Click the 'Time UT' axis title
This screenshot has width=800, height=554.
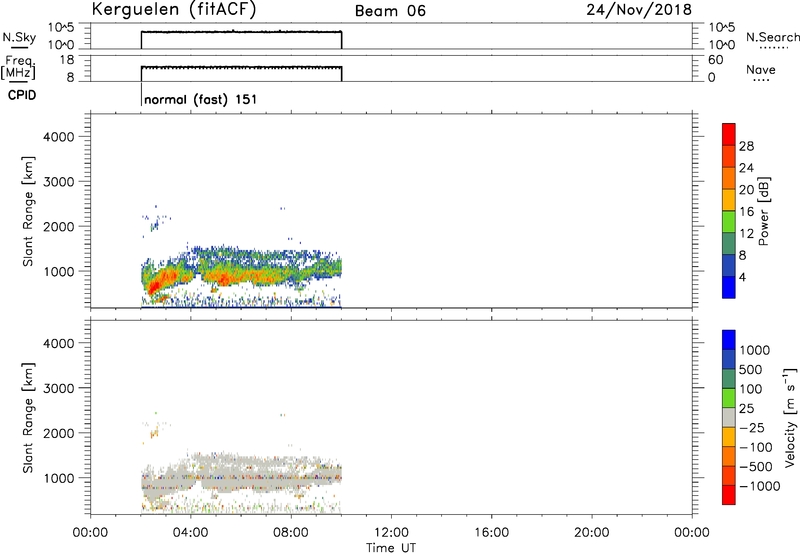pos(391,547)
